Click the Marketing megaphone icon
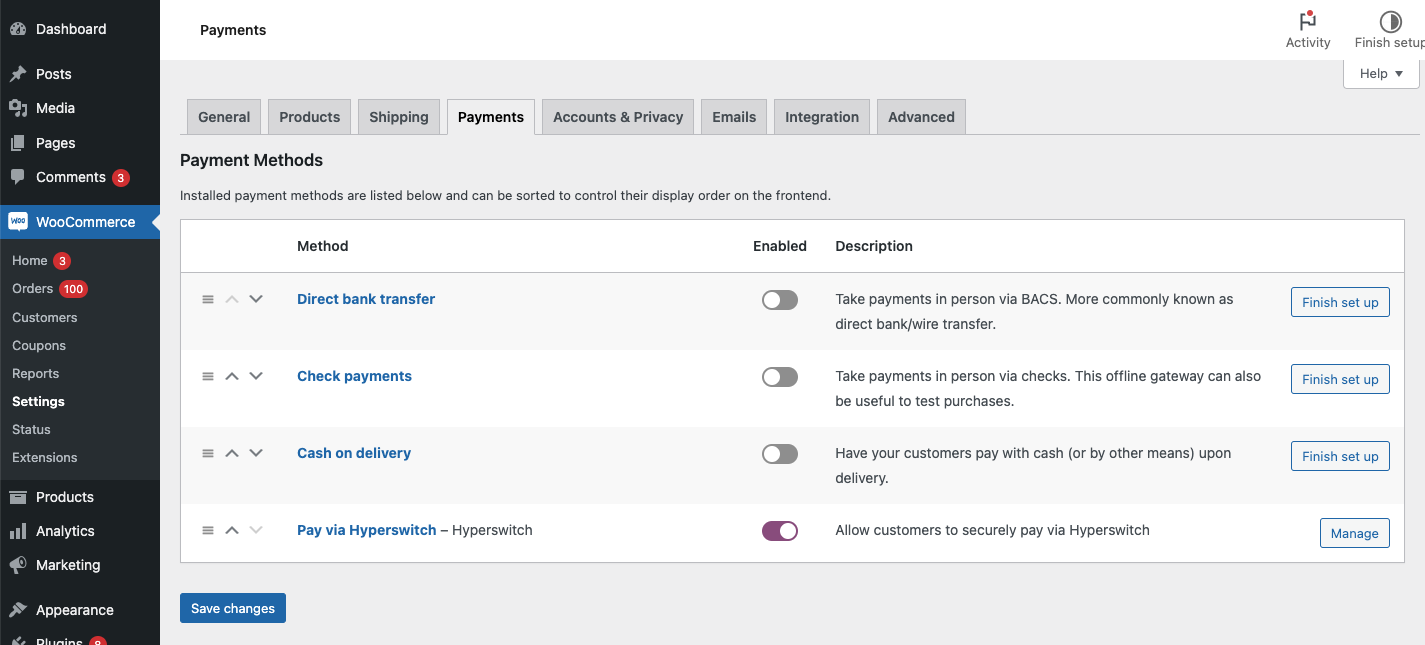The image size is (1425, 645). coord(18,565)
